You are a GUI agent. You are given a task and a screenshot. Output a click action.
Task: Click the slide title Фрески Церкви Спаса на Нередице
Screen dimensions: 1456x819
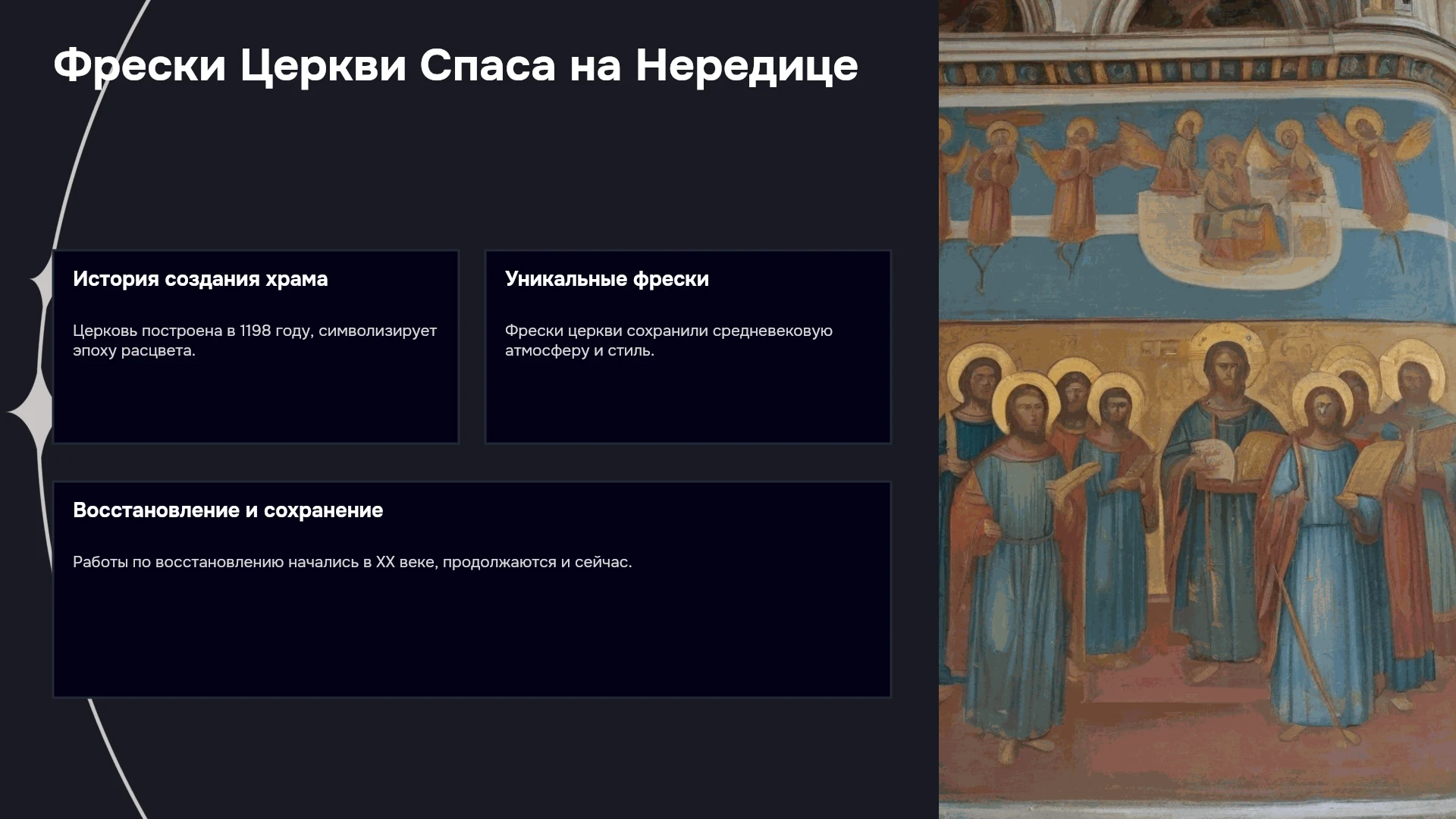455,65
